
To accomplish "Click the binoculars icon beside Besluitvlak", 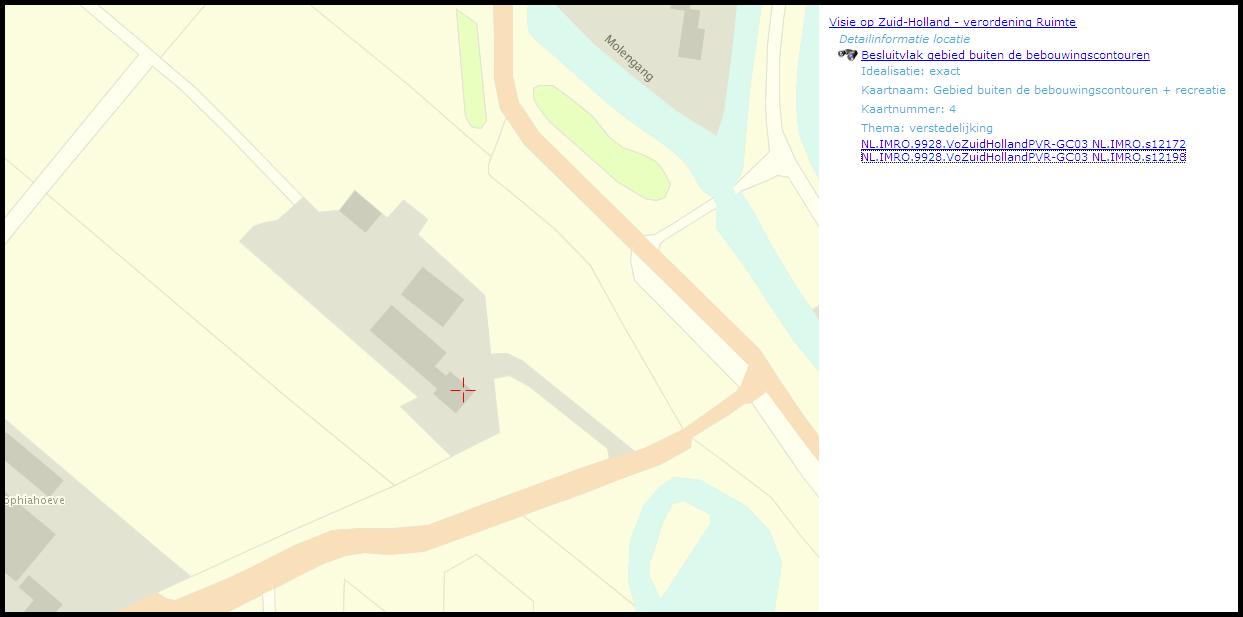I will [x=847, y=54].
